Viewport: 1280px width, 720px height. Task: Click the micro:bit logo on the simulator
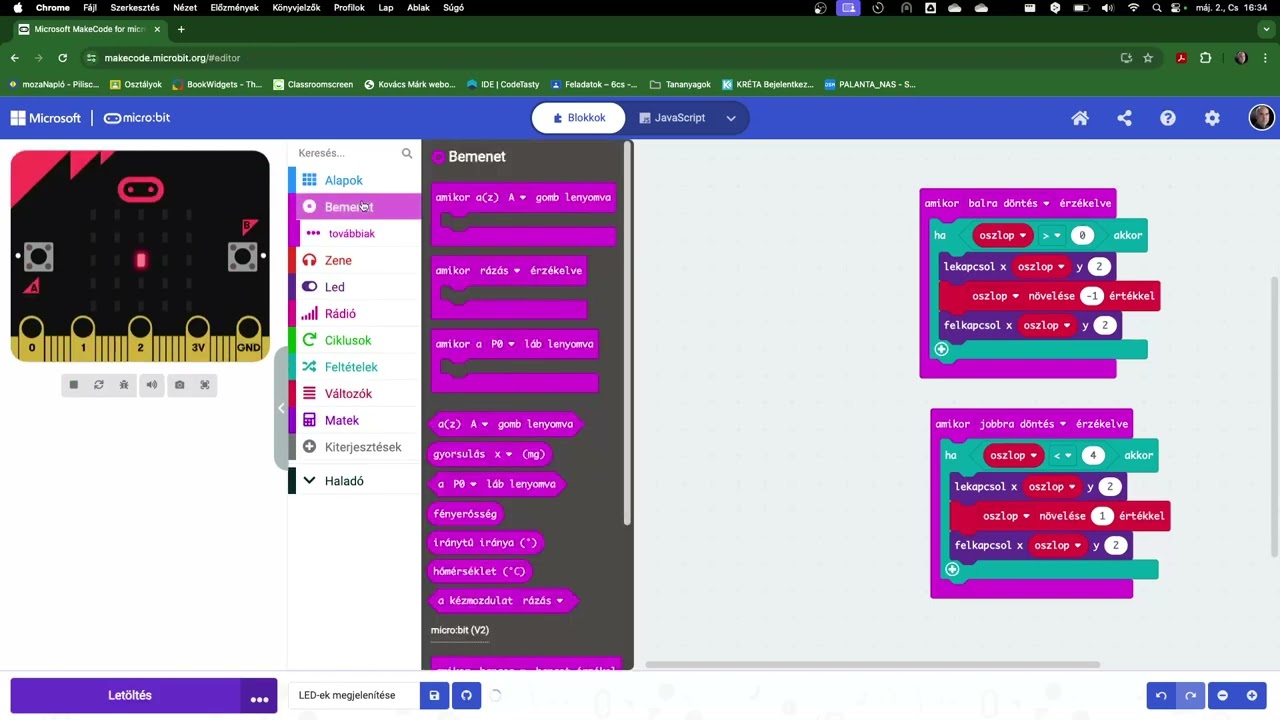pyautogui.click(x=140, y=188)
